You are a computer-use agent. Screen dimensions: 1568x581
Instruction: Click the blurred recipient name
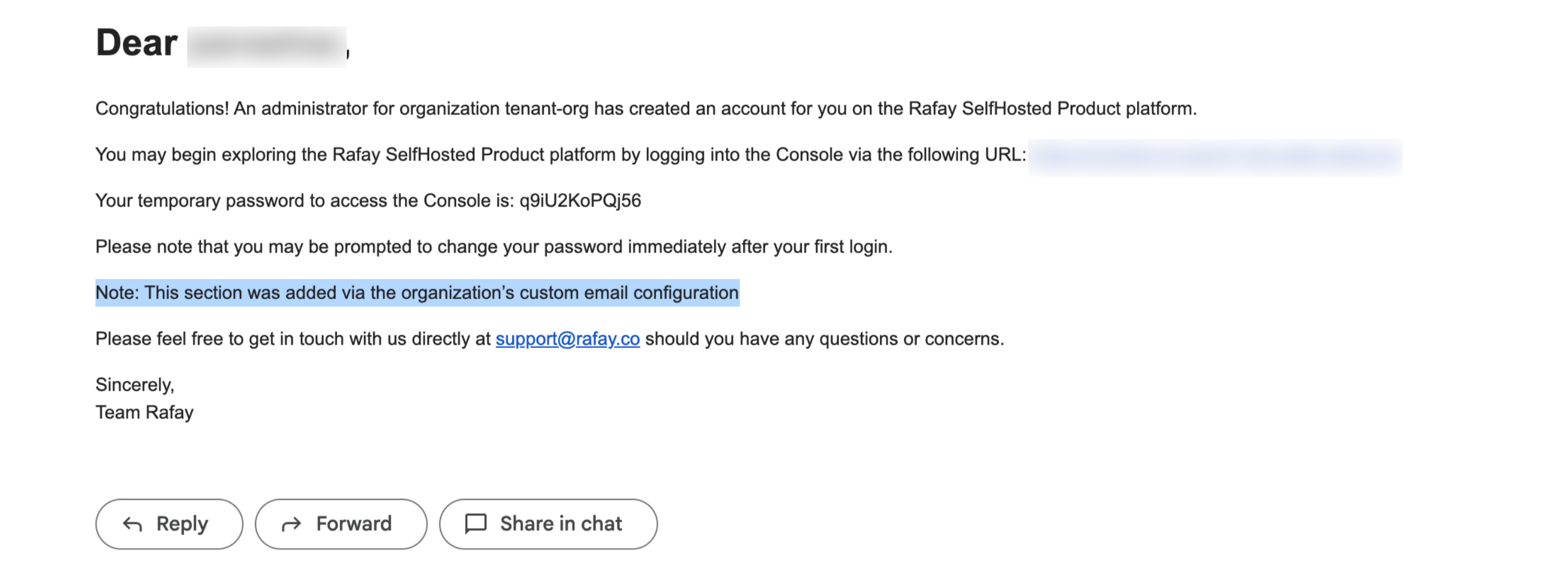(267, 47)
